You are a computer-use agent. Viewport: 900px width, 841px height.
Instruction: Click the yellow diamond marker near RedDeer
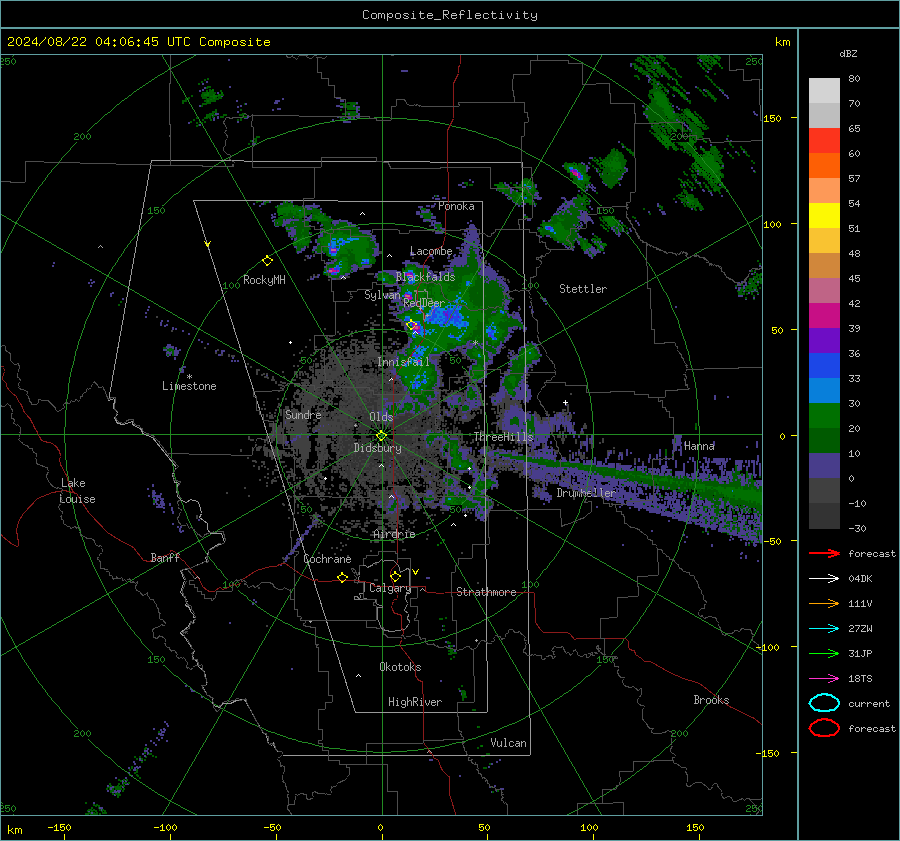[411, 325]
